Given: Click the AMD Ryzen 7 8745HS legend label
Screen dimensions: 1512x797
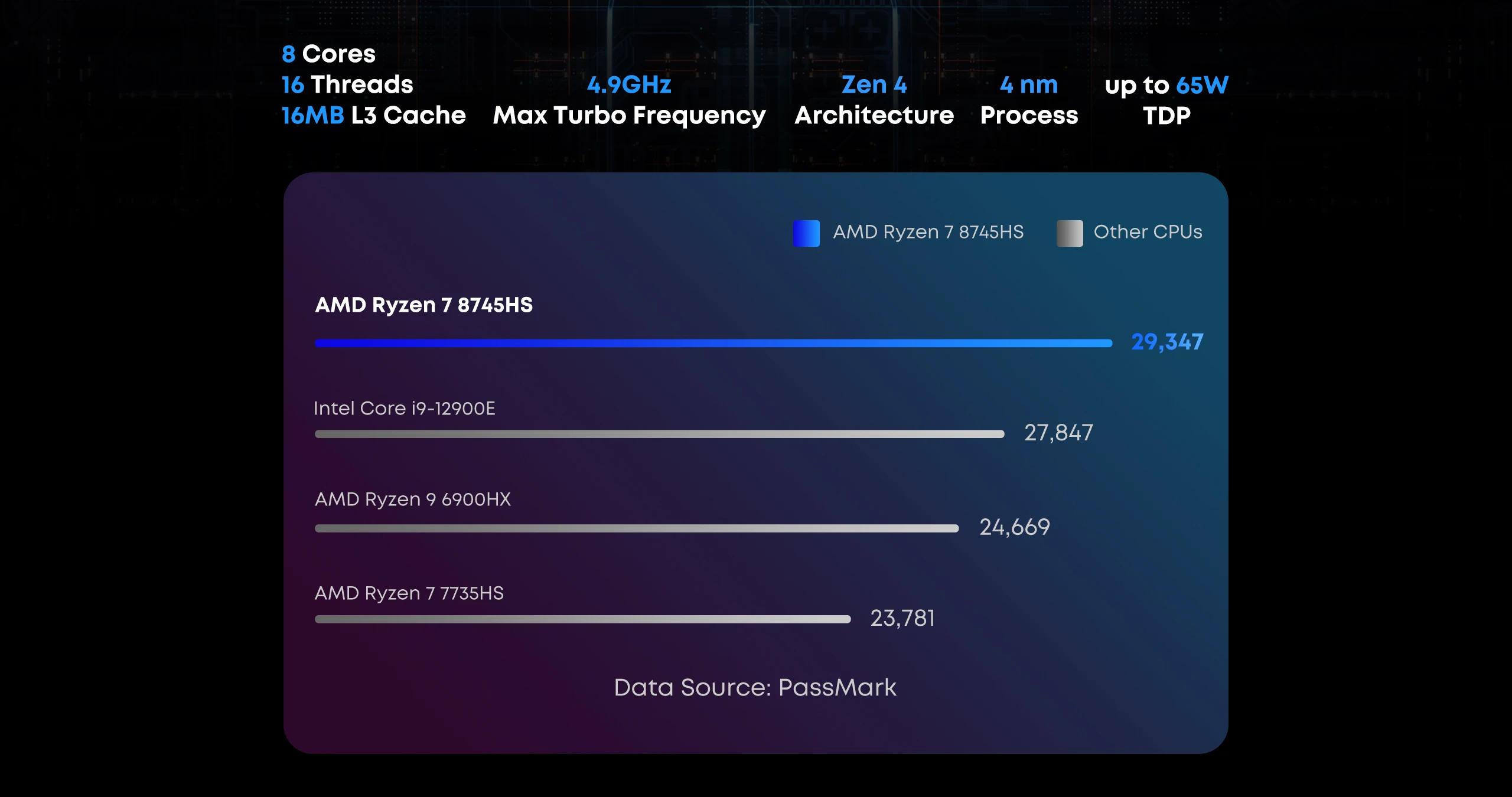Looking at the screenshot, I should pos(928,232).
